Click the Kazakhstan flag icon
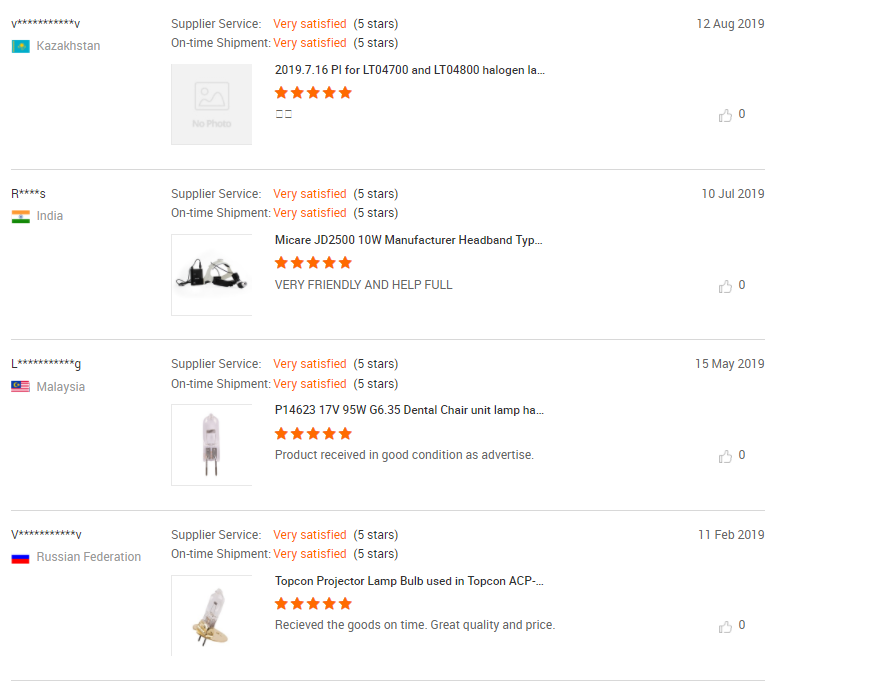 pyautogui.click(x=20, y=46)
